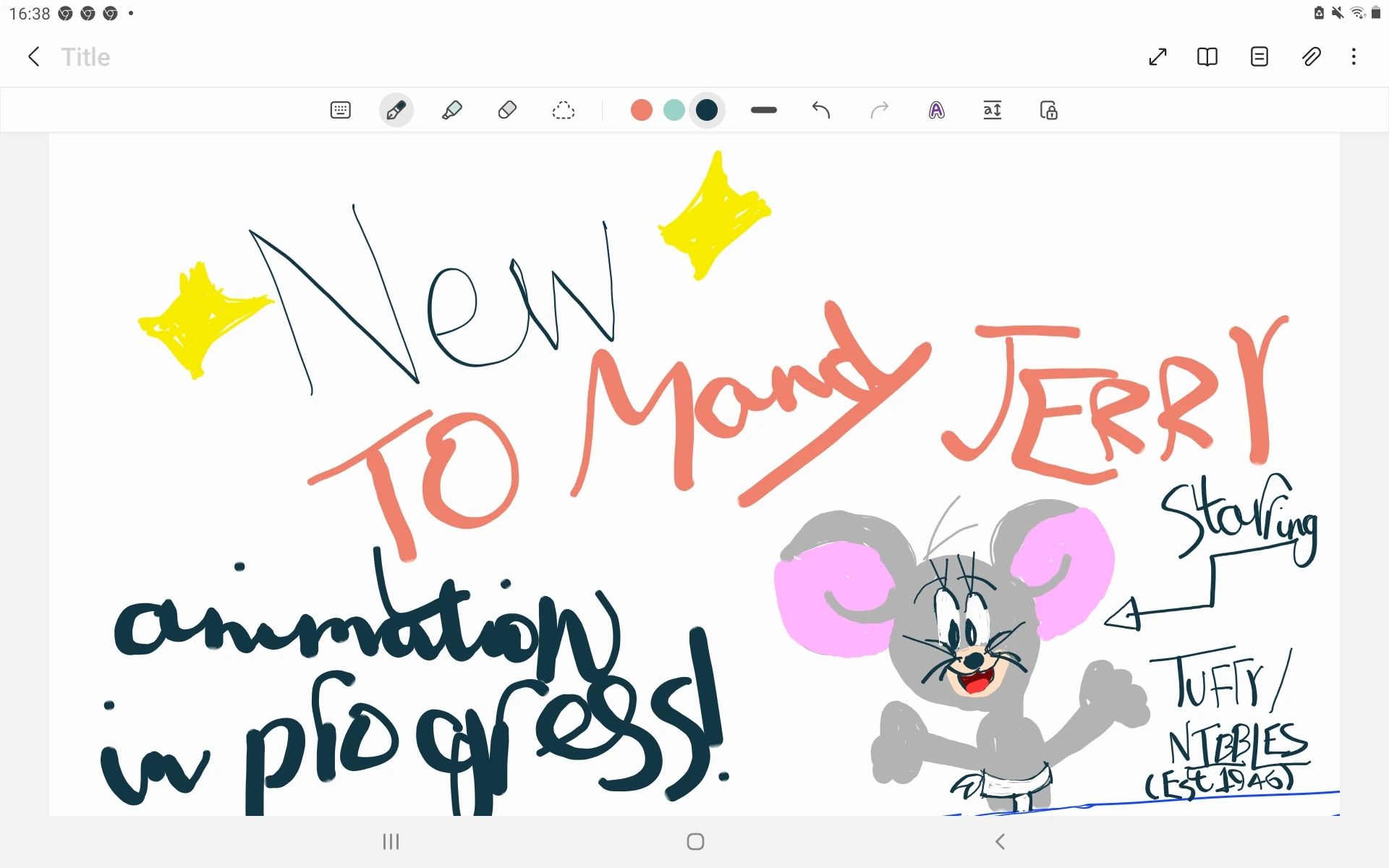This screenshot has height=868, width=1389.
Task: Undo the last stroke
Action: pyautogui.click(x=820, y=110)
